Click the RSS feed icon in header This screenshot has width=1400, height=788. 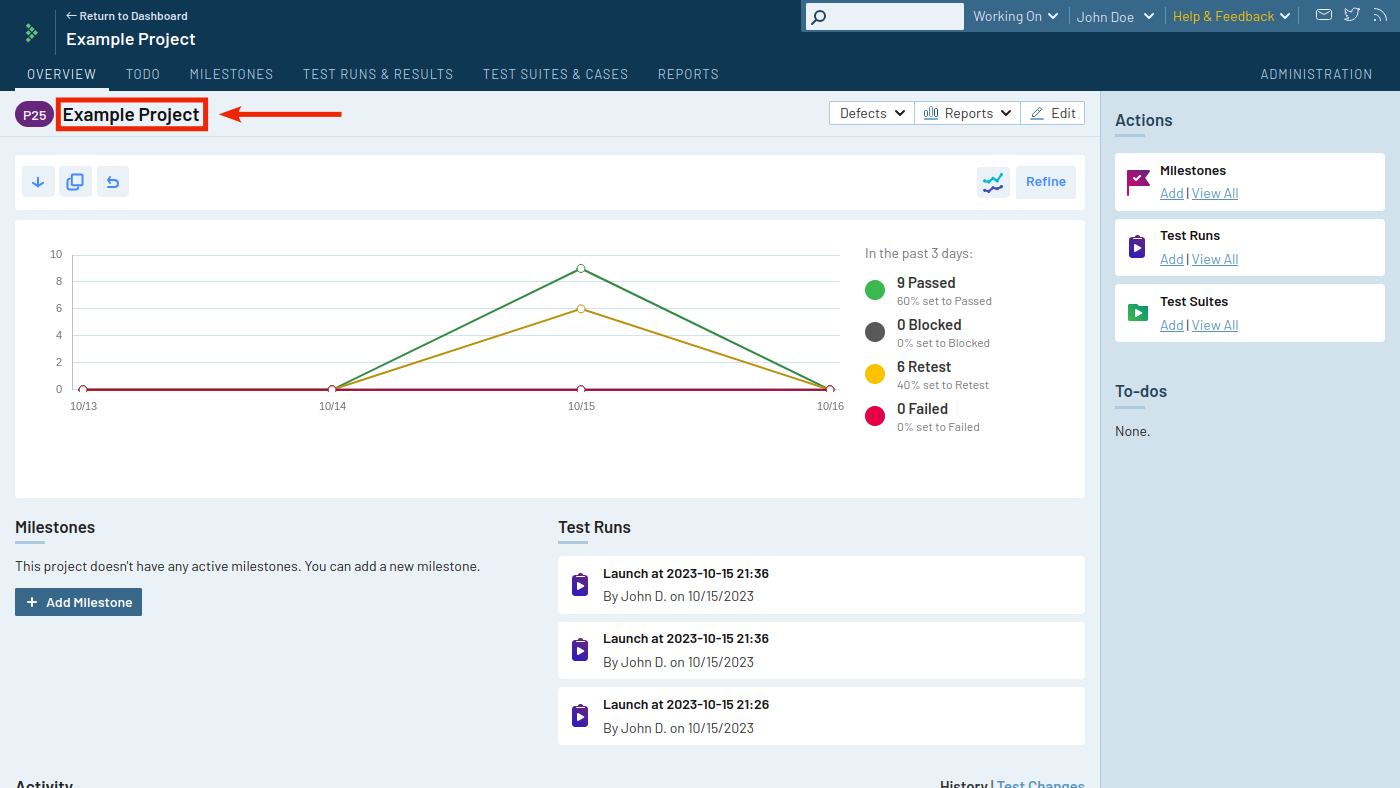1380,15
